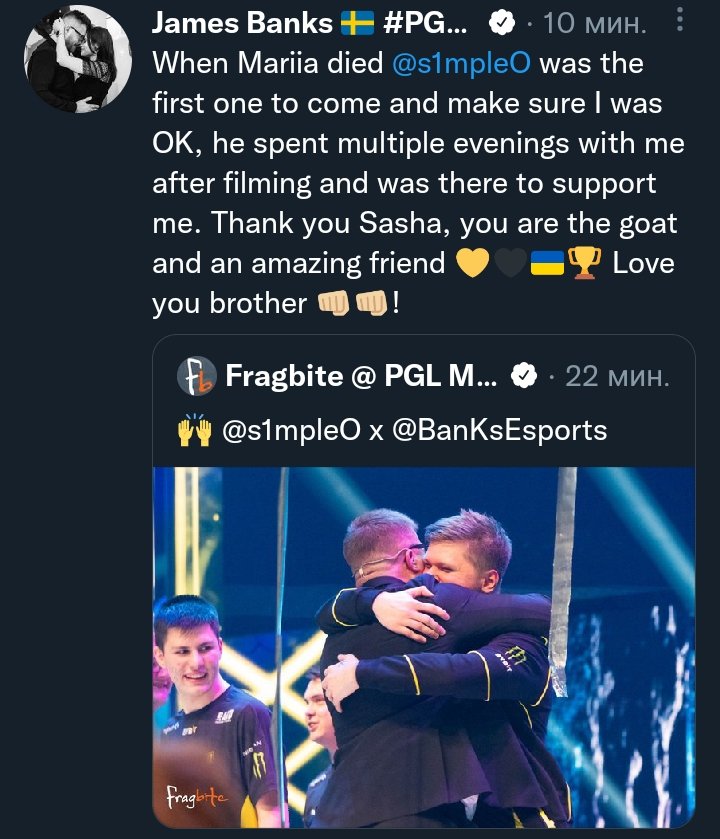
Task: Click the Fragbite round logo avatar
Action: [196, 376]
